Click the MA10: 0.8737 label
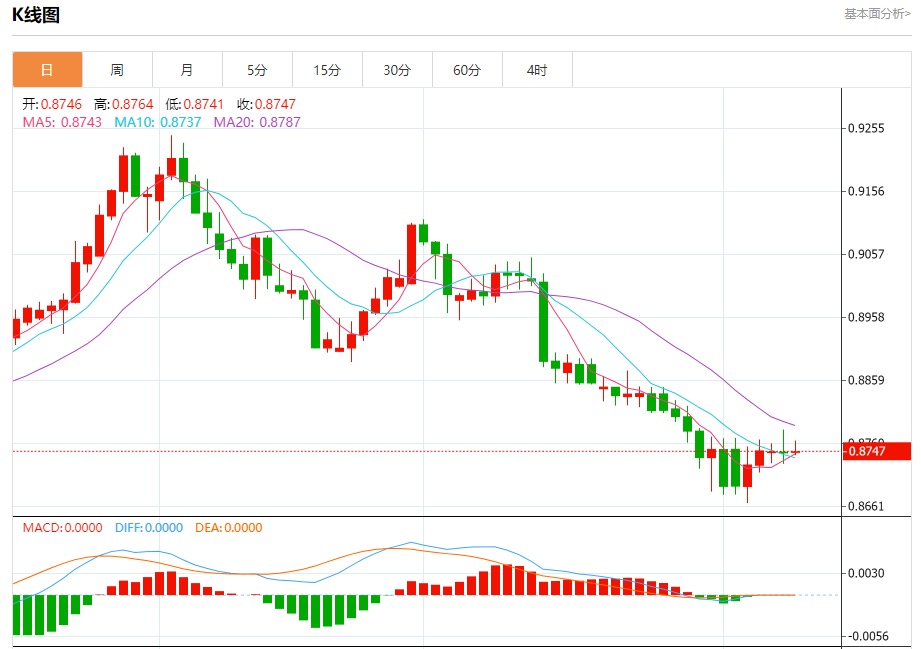The width and height of the screenshot is (921, 649). (x=157, y=122)
